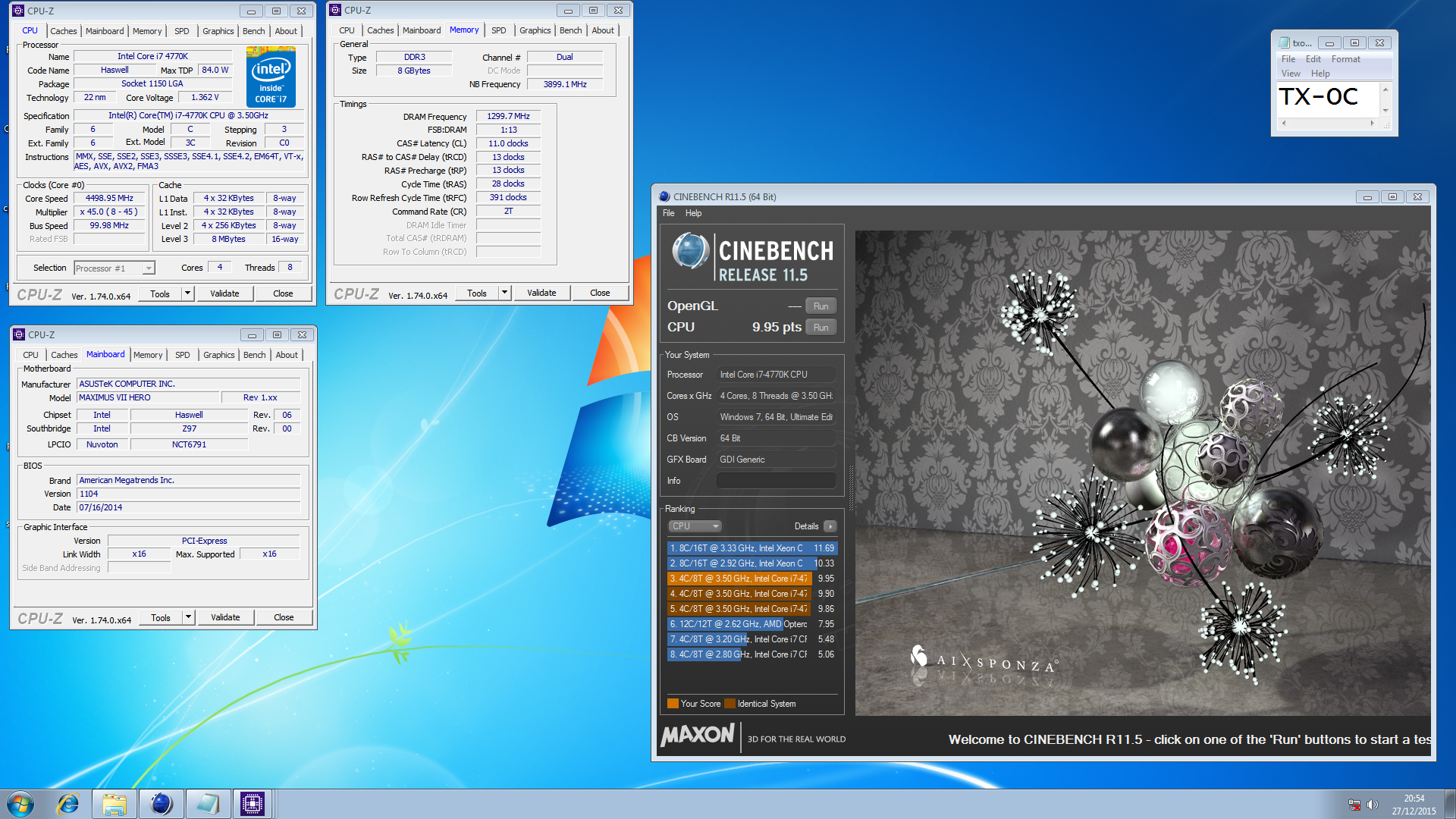
Task: Click the Details arrow in Ranking
Action: (x=830, y=526)
